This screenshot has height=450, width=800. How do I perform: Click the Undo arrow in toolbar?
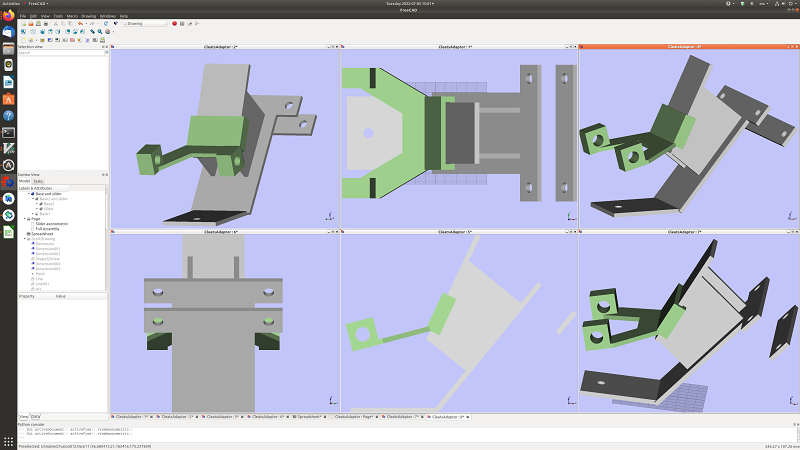tap(80, 23)
